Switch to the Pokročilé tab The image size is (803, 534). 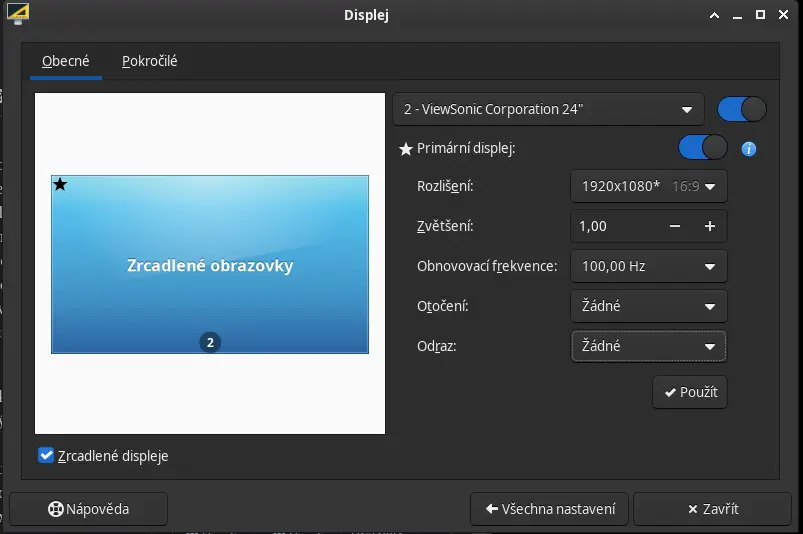(150, 61)
